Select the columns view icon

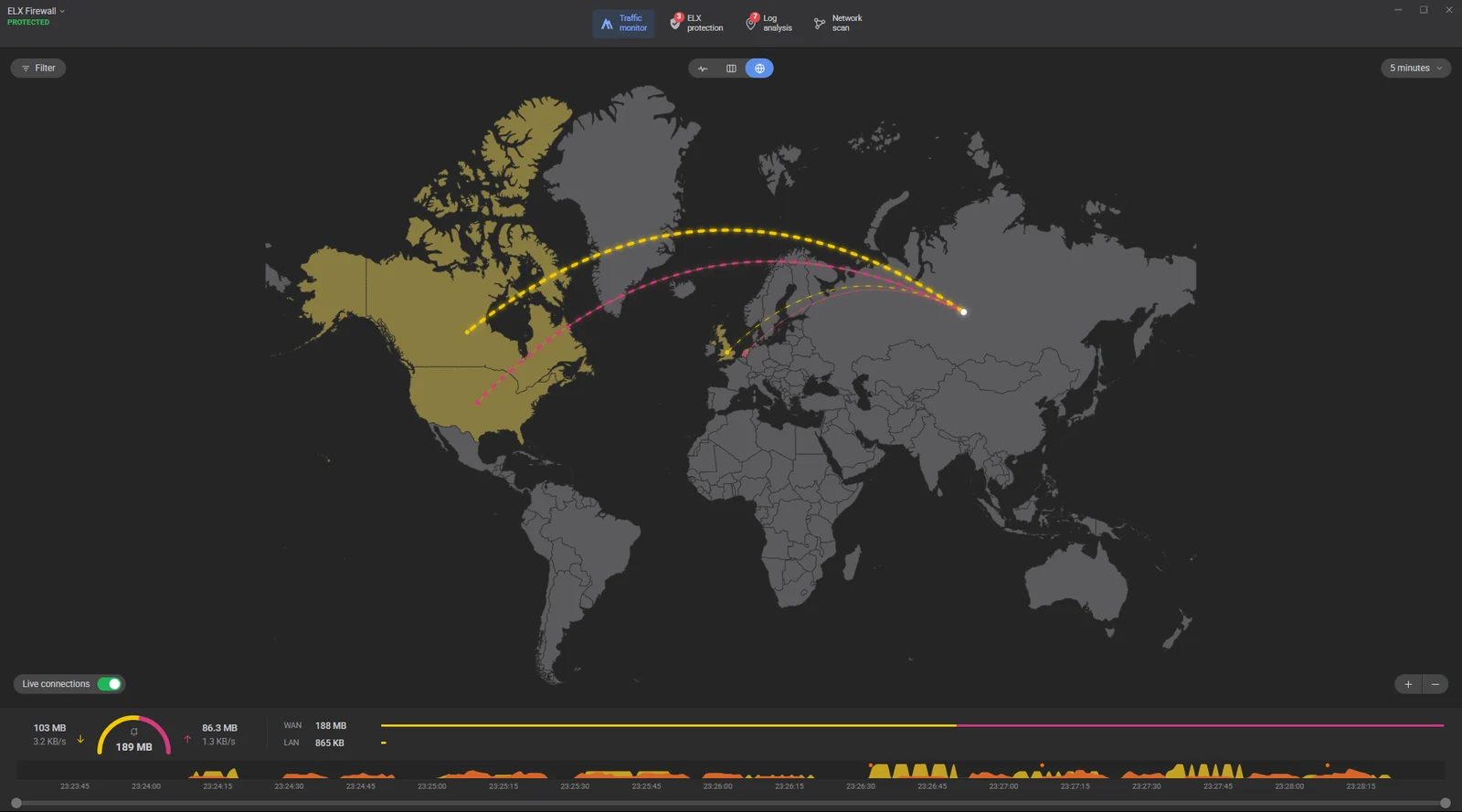click(731, 69)
